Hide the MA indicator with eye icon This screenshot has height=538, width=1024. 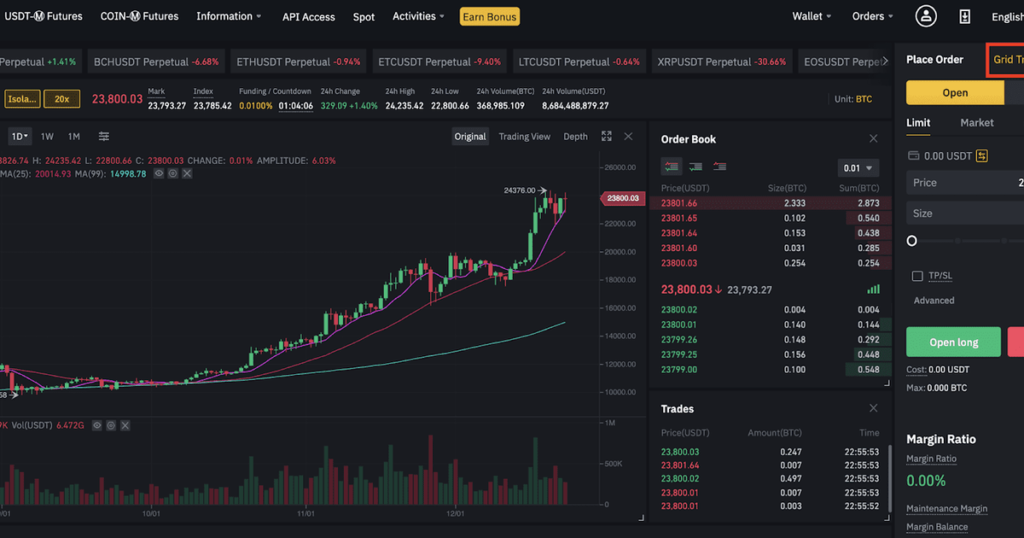159,174
